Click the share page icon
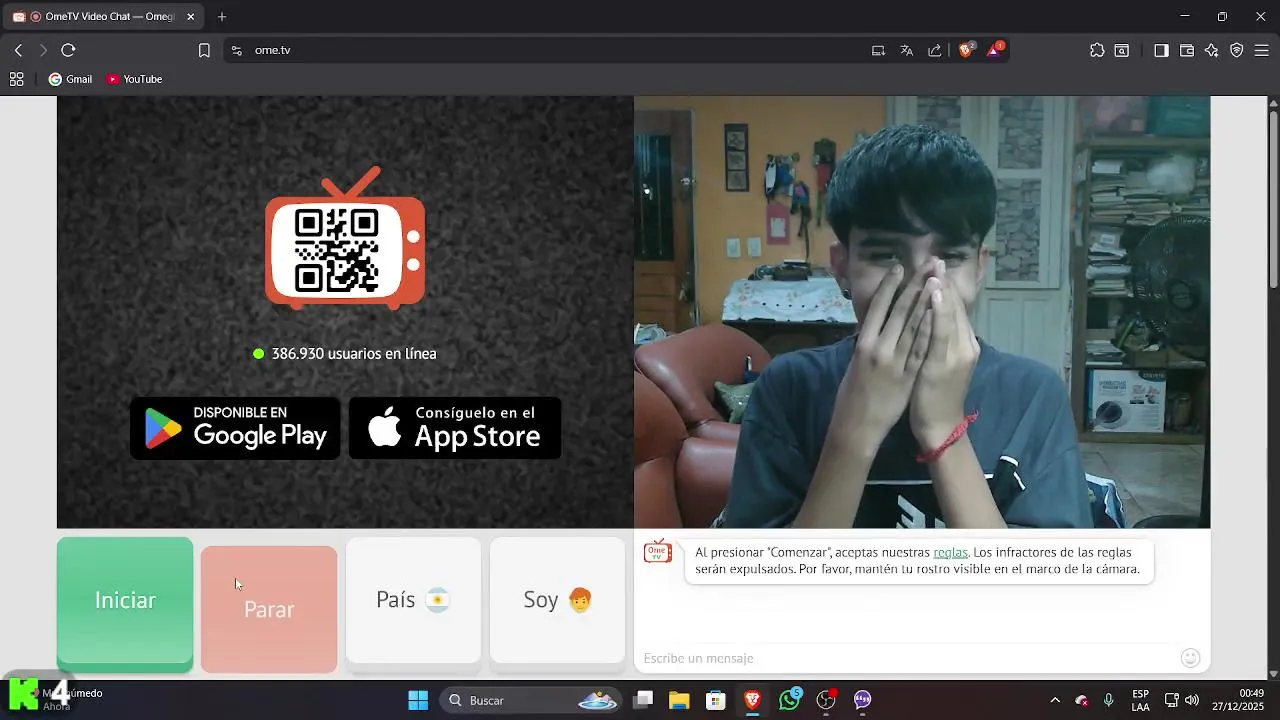Viewport: 1280px width, 720px height. click(935, 50)
